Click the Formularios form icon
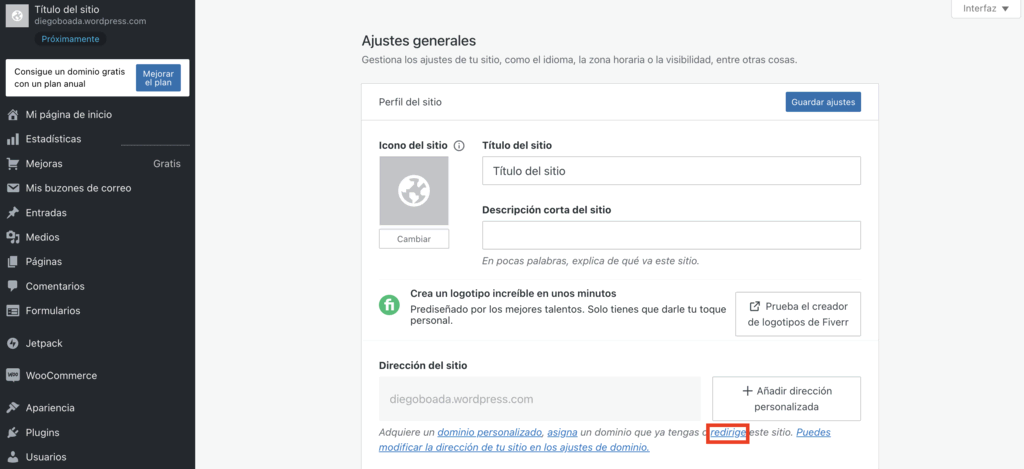Viewport: 1024px width, 469px height. [12, 311]
